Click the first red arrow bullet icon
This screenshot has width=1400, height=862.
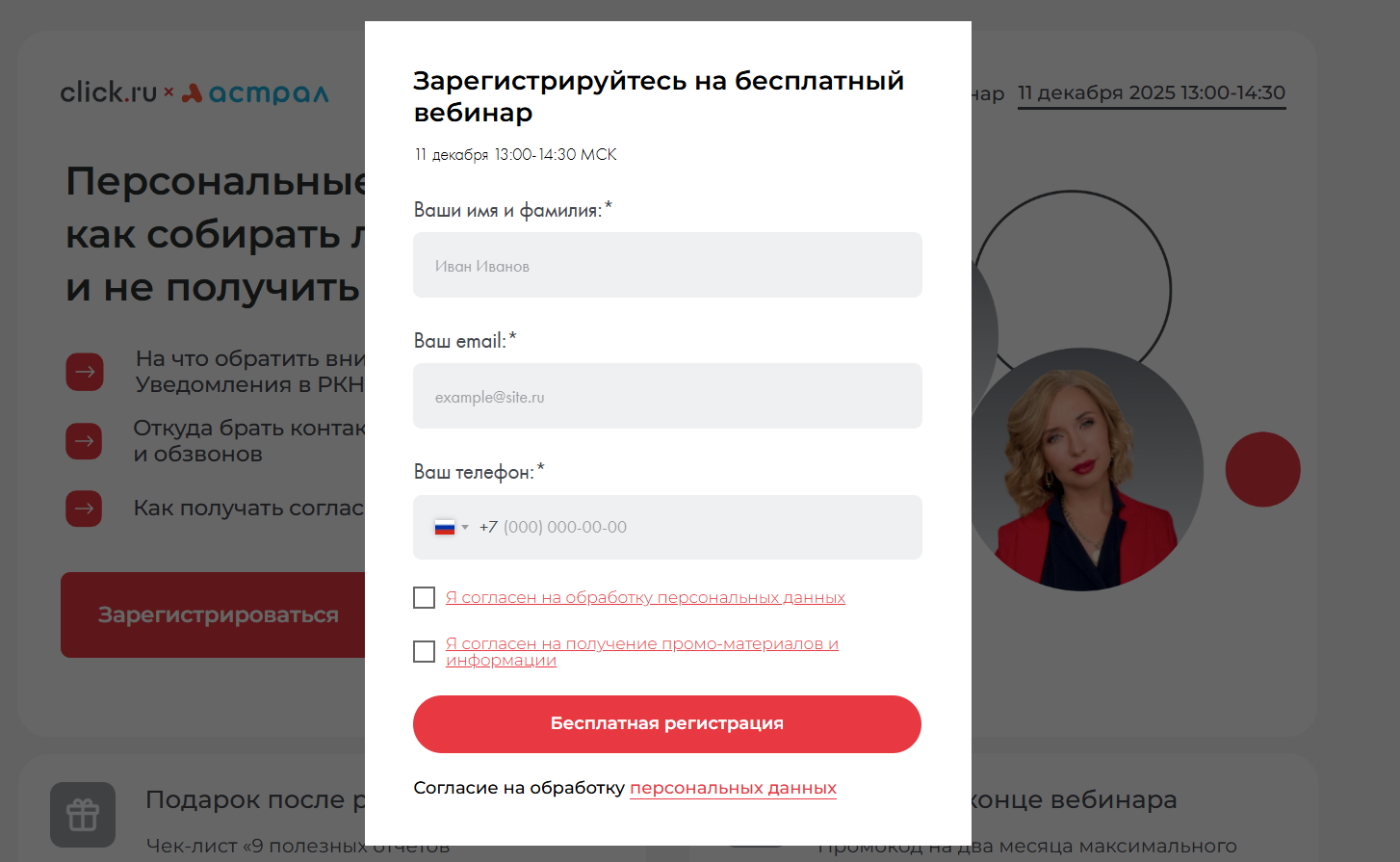click(x=85, y=372)
